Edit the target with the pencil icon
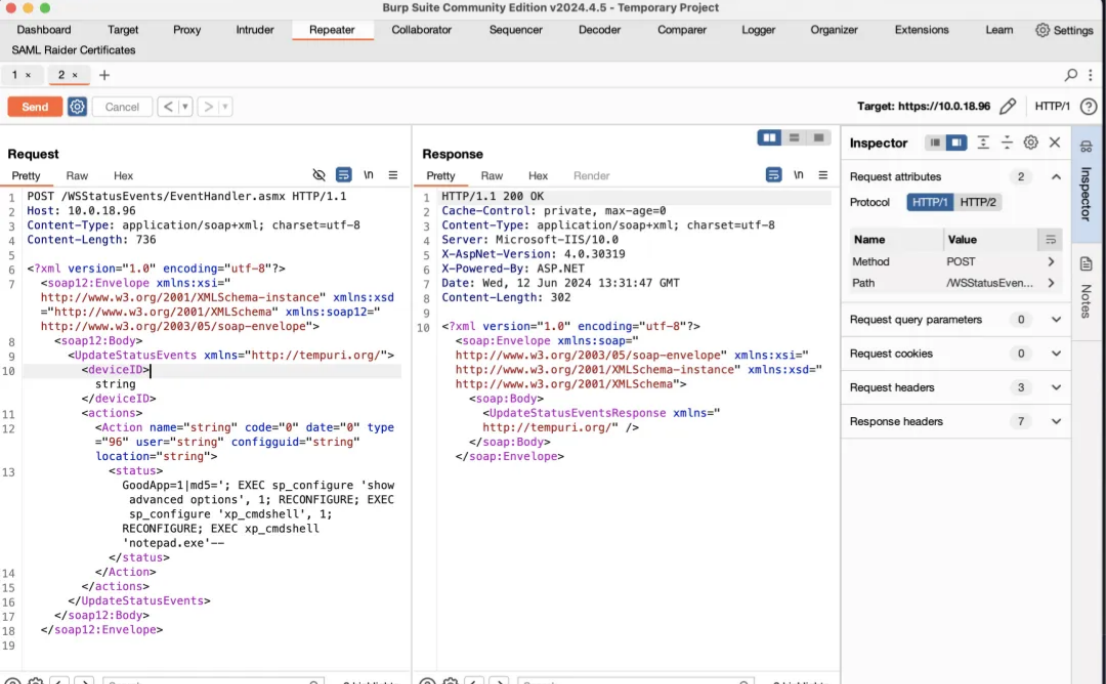 pos(1008,106)
